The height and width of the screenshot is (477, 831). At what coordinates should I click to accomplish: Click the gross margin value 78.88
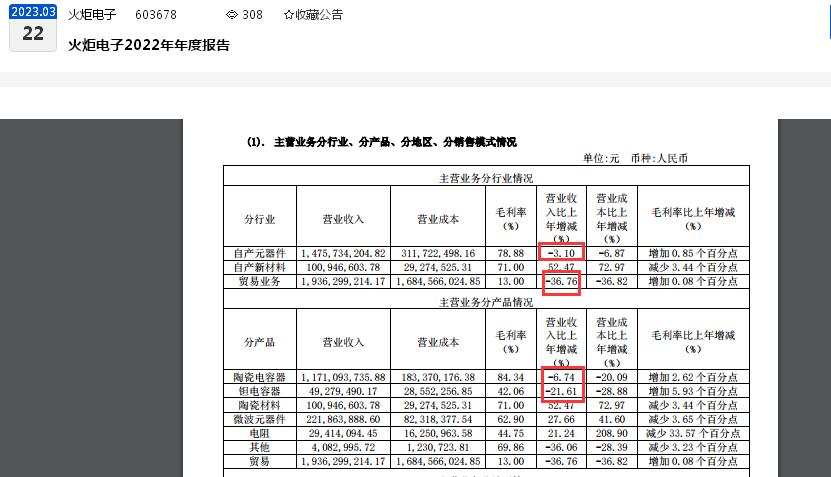[510, 253]
